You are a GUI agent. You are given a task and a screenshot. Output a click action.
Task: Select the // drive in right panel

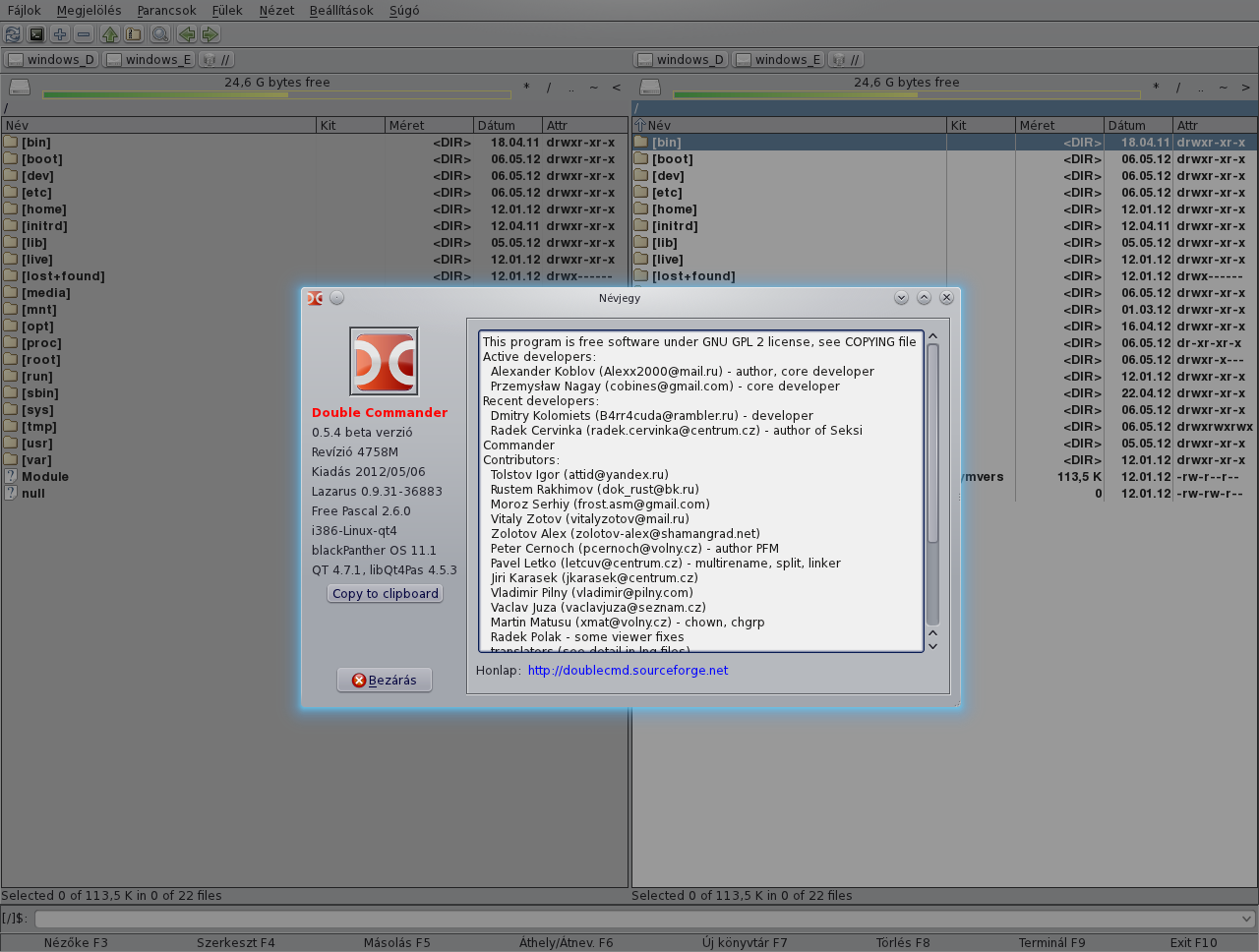[x=846, y=59]
